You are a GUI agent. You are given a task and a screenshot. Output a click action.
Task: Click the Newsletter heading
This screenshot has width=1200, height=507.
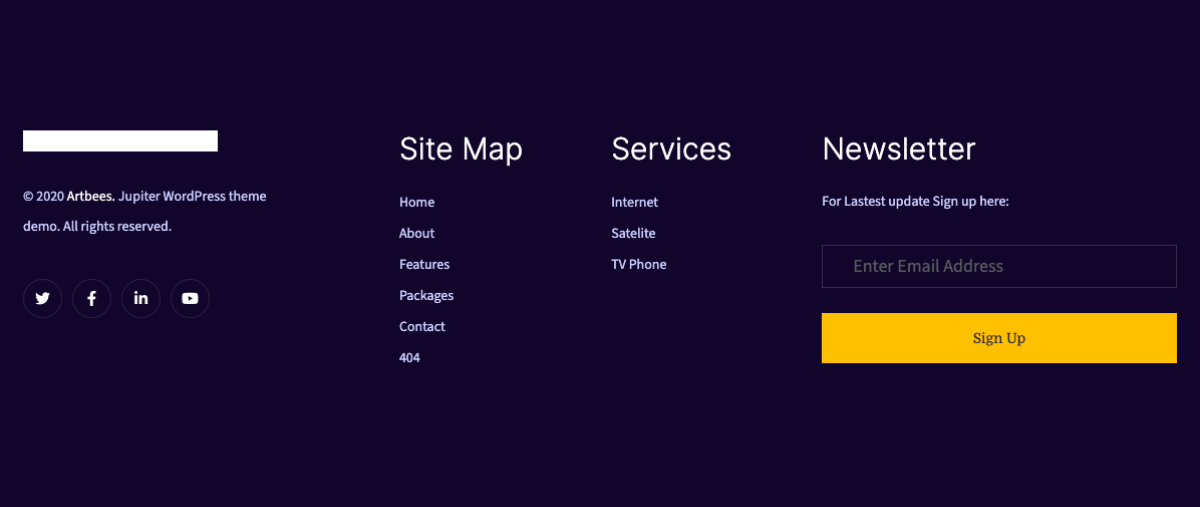[899, 149]
